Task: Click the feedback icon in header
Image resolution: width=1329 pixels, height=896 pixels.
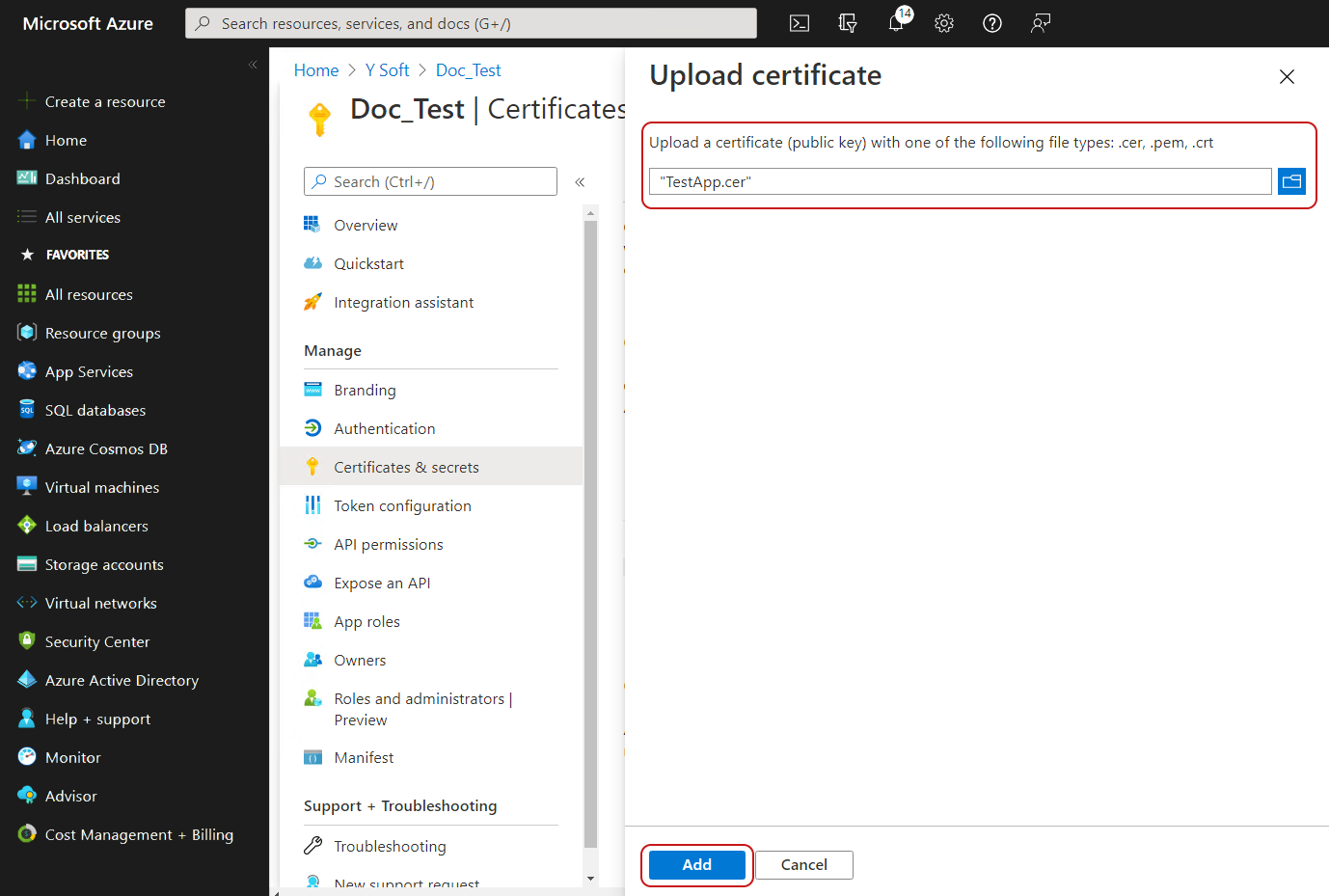Action: click(1041, 23)
